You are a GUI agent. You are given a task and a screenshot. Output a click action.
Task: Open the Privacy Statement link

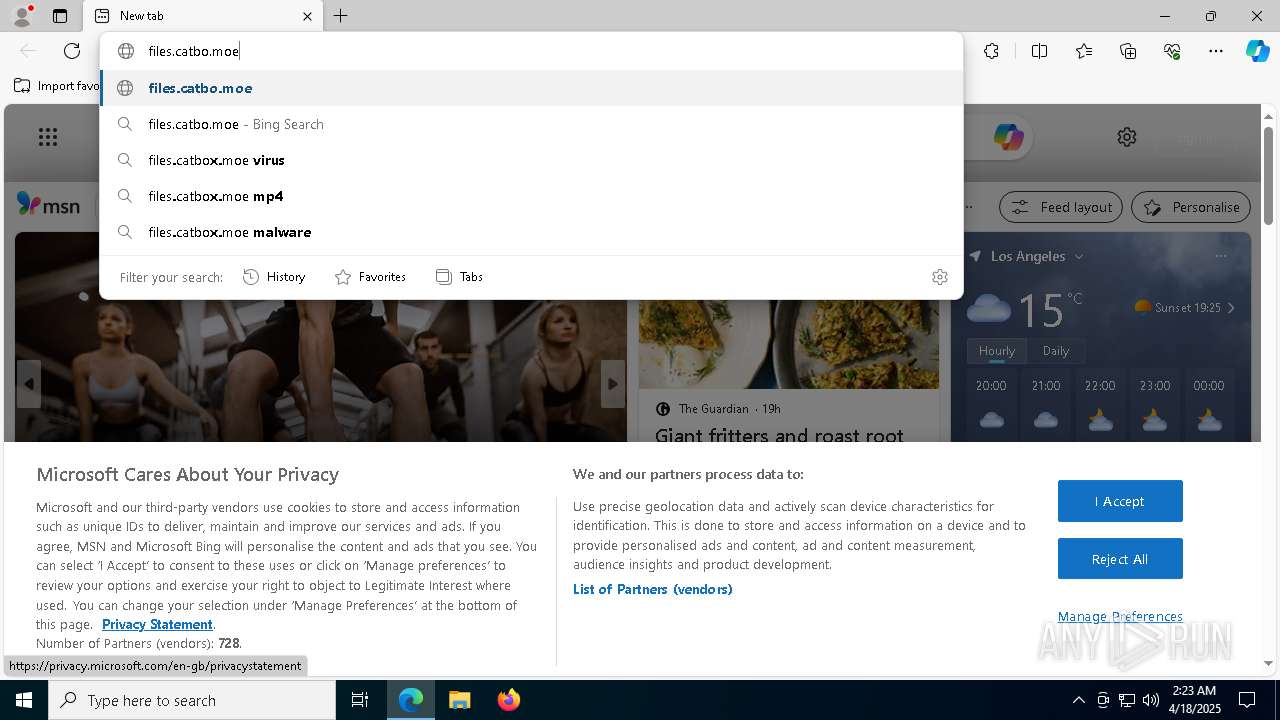(x=157, y=624)
